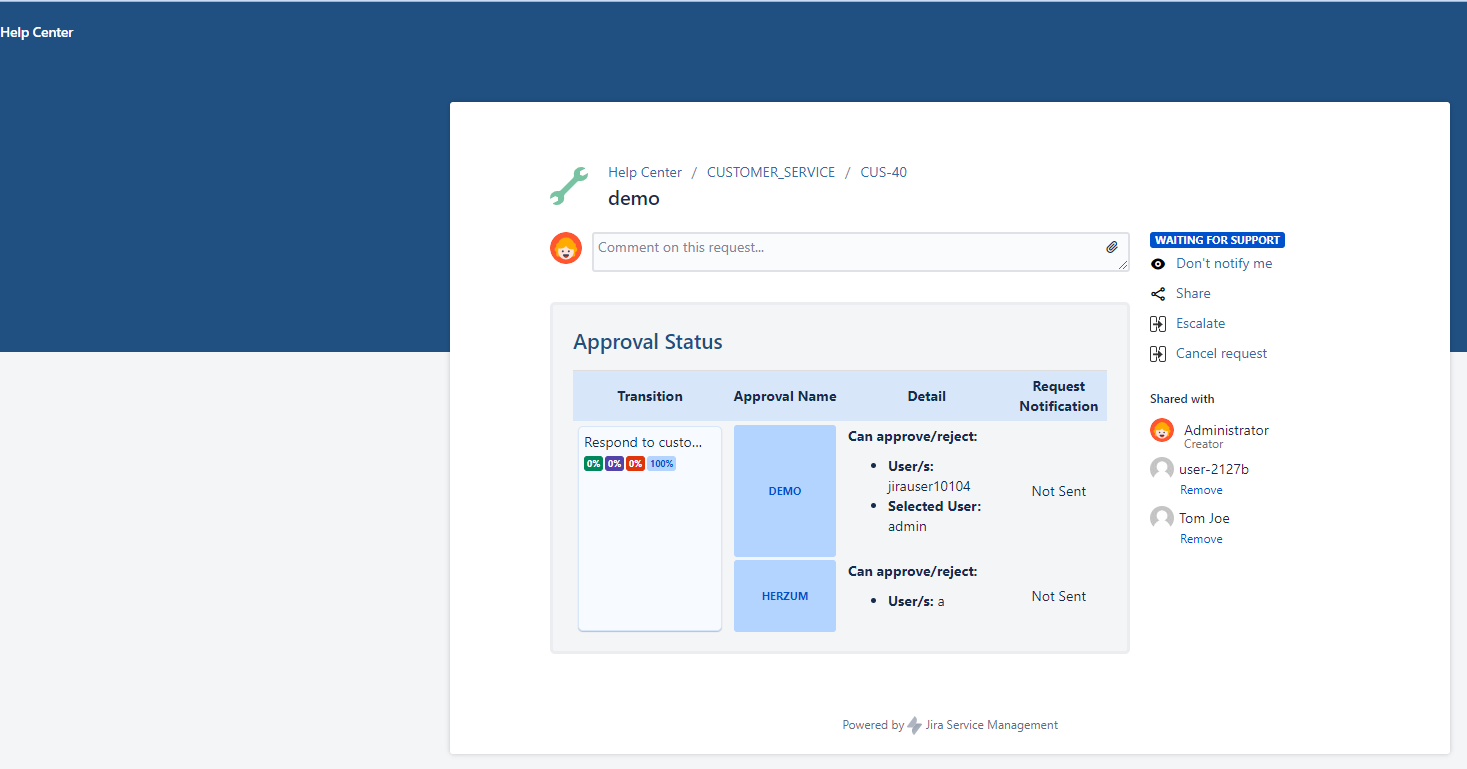Select the HERZUM approval name block
The image size is (1467, 769).
tap(785, 596)
